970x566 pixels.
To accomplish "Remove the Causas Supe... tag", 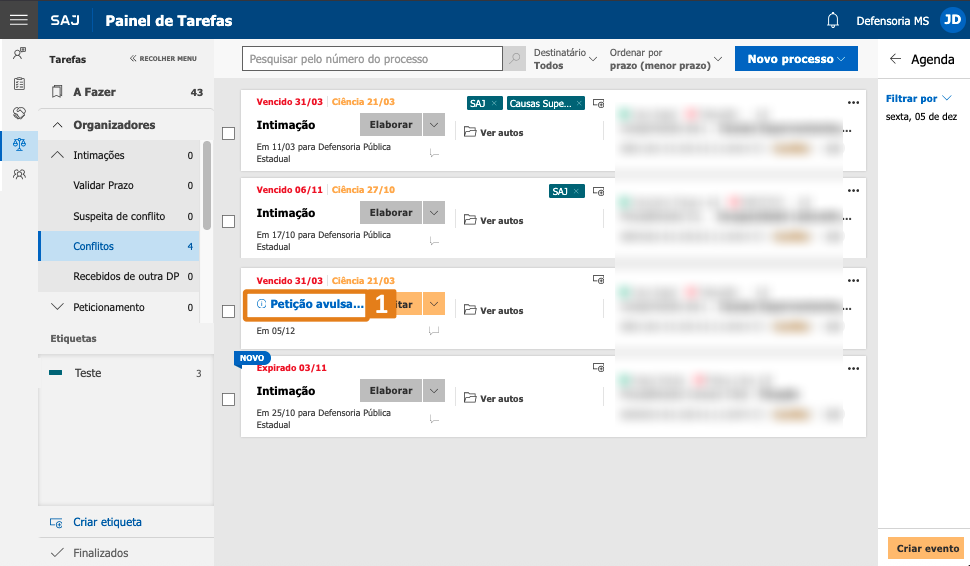I will [578, 103].
